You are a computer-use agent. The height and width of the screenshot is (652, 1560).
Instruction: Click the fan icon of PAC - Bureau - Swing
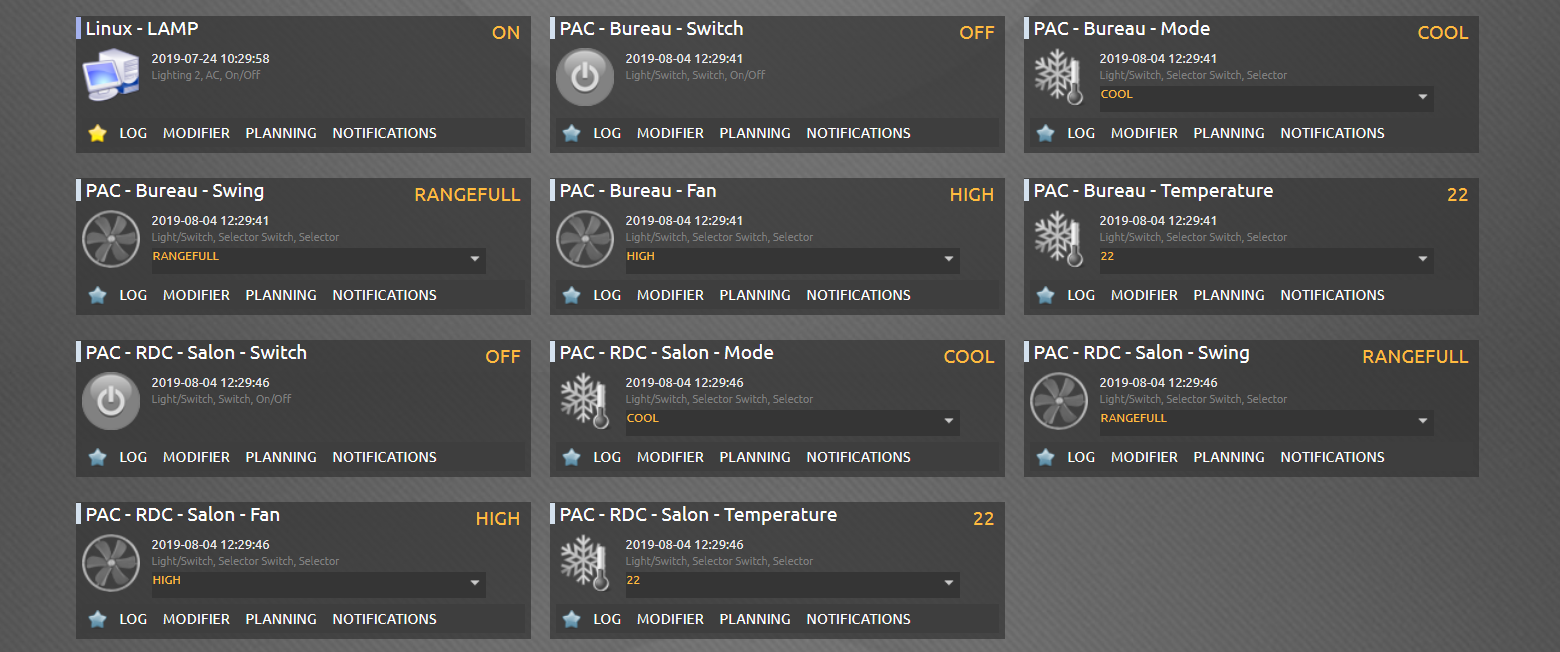pyautogui.click(x=110, y=239)
